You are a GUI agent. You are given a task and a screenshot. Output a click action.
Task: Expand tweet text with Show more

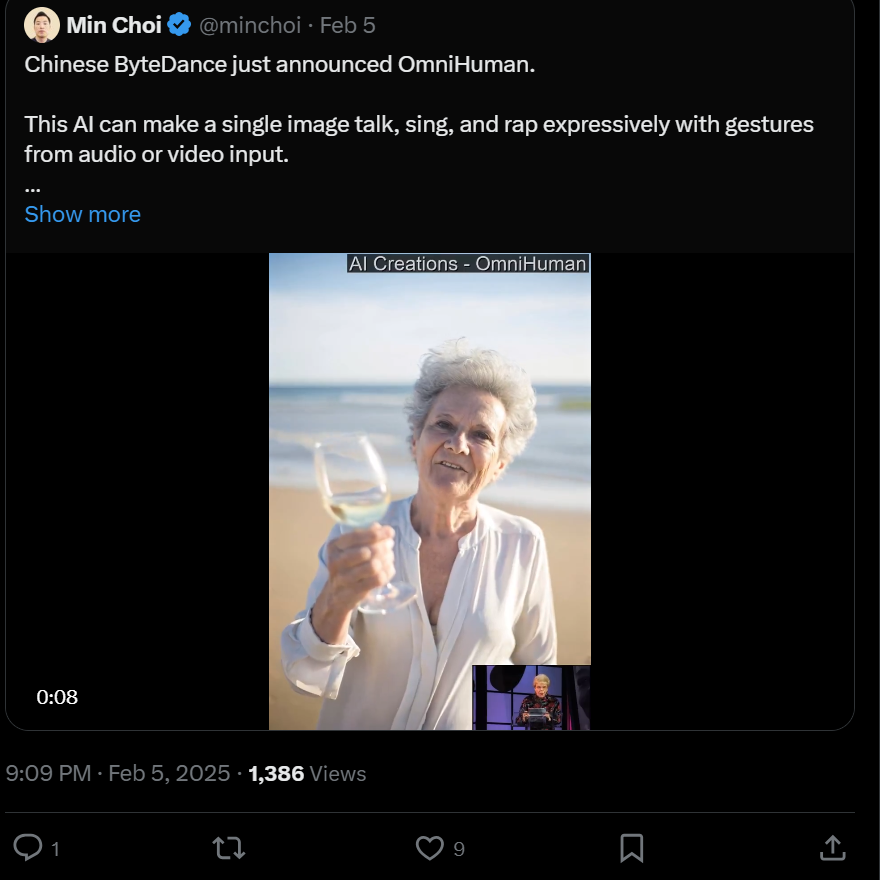(x=82, y=214)
